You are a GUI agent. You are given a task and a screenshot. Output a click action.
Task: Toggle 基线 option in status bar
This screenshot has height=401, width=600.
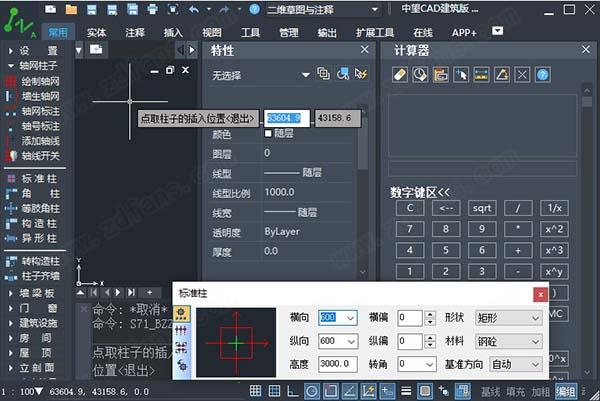coord(490,392)
